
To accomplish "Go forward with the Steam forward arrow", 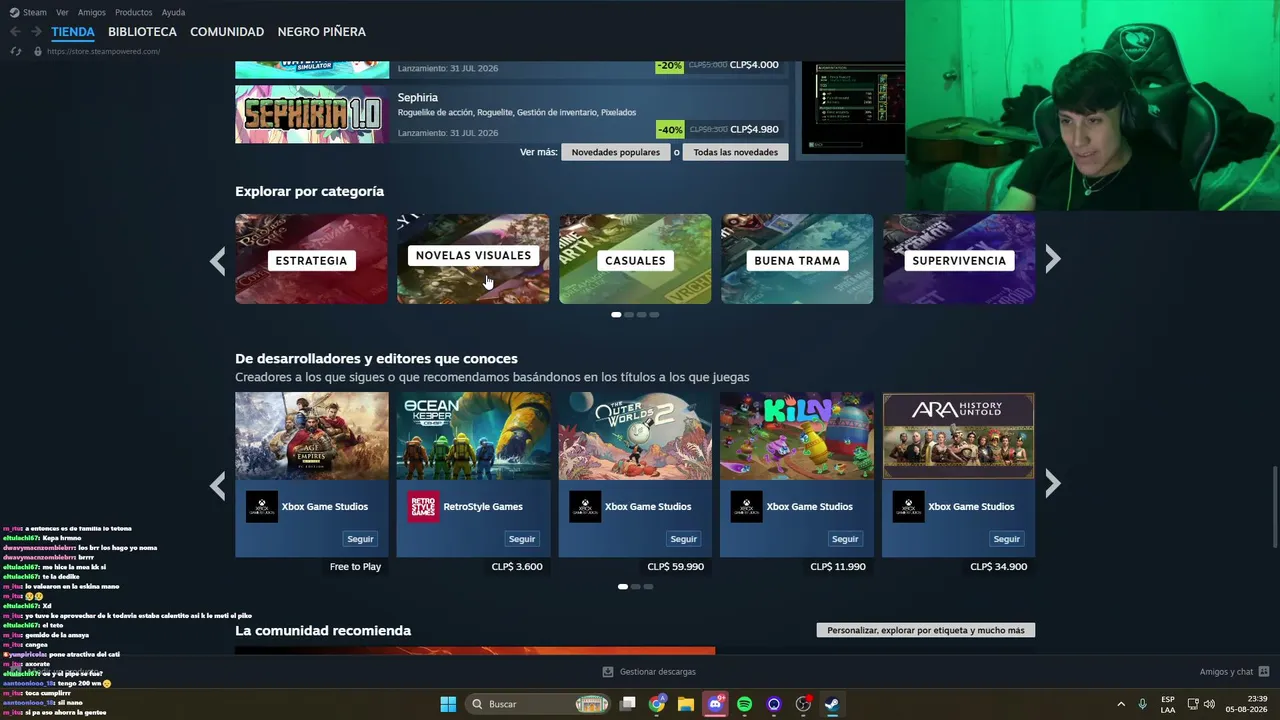I will point(36,32).
